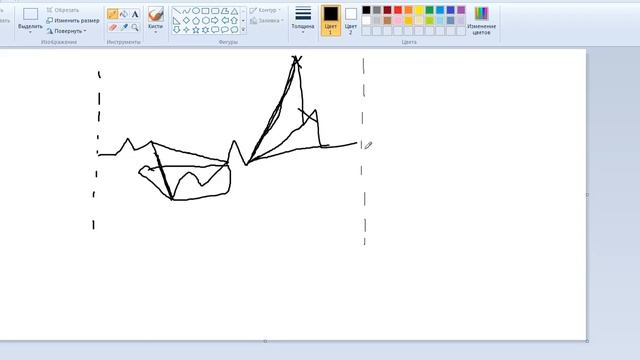
Task: Pick the green color swatch
Action: (429, 10)
